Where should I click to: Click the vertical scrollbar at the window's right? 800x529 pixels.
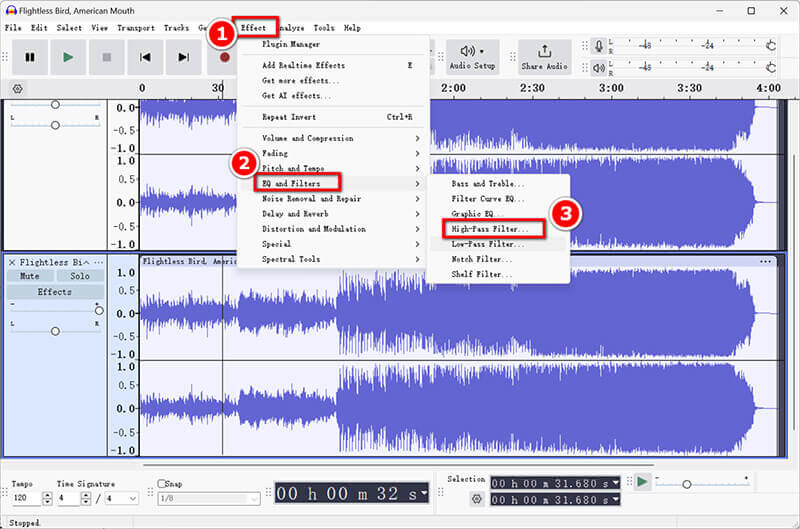[794, 291]
